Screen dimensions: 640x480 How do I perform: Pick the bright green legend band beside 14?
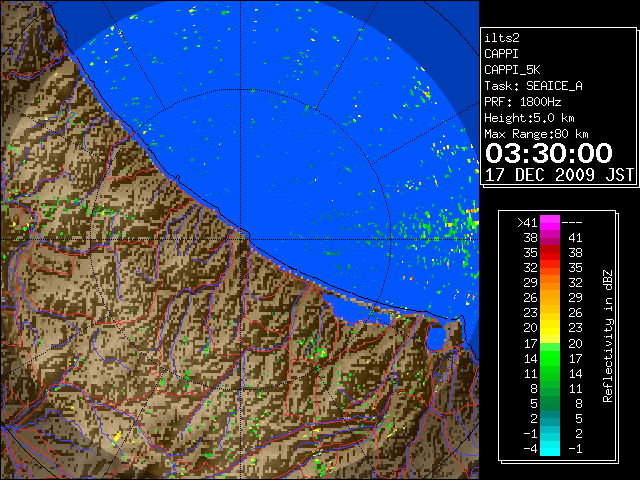pos(550,358)
